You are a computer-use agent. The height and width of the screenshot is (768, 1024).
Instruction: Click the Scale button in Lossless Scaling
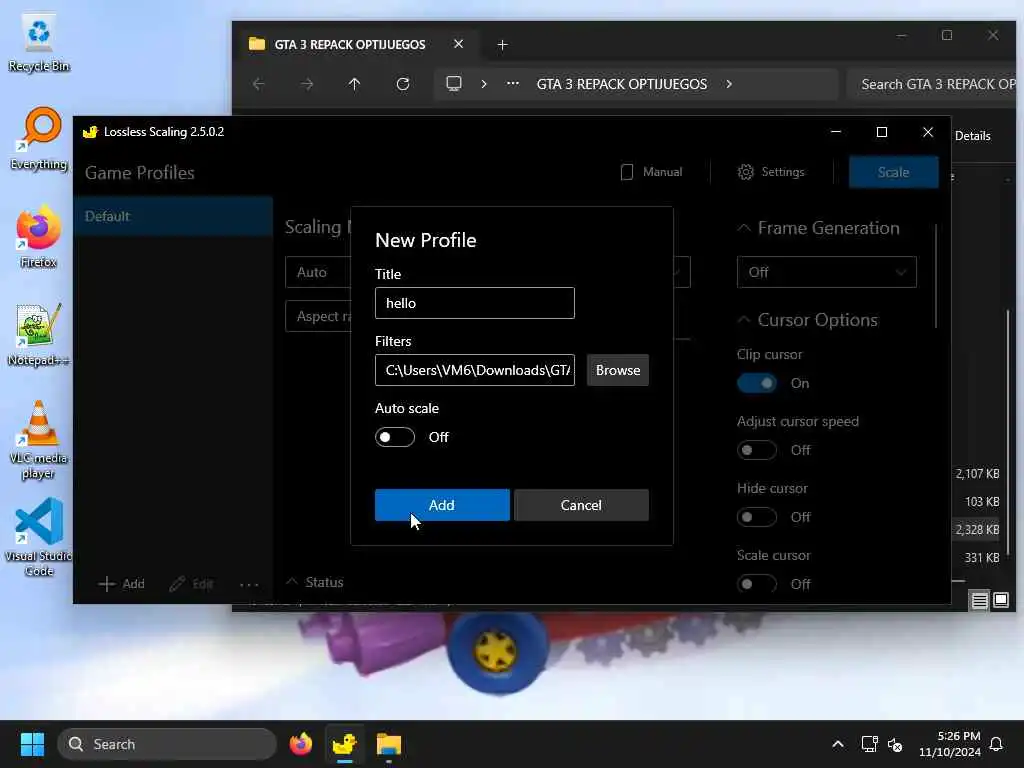[893, 172]
